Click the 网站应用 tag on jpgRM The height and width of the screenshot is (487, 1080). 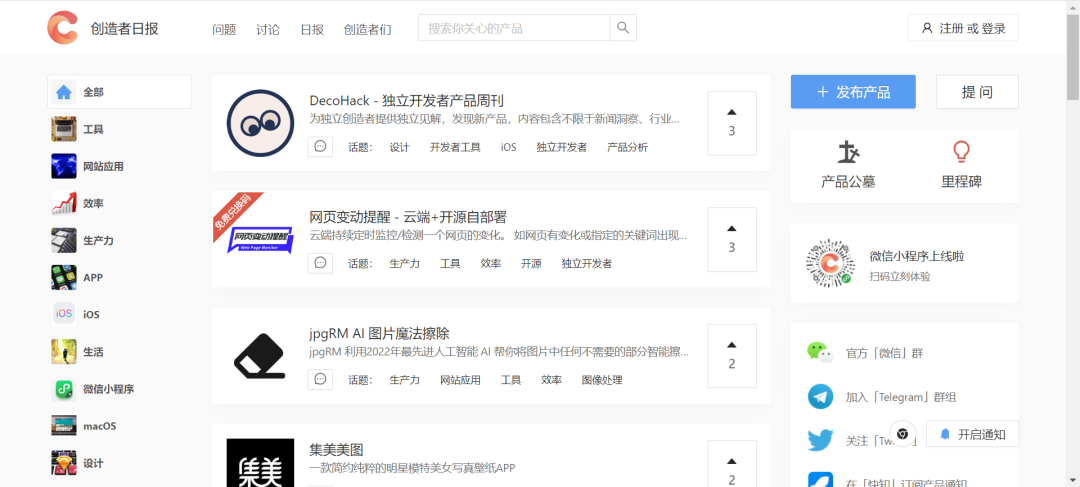[x=460, y=380]
